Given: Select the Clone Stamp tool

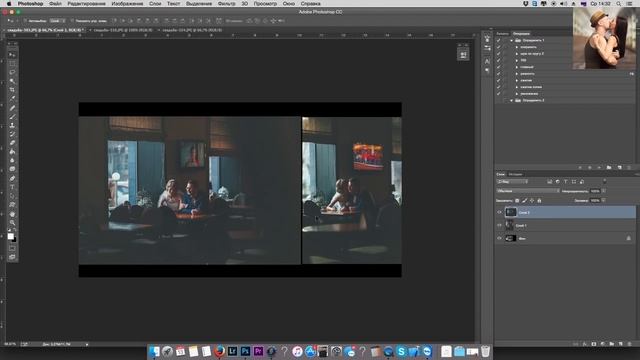Looking at the screenshot, I should (x=12, y=125).
